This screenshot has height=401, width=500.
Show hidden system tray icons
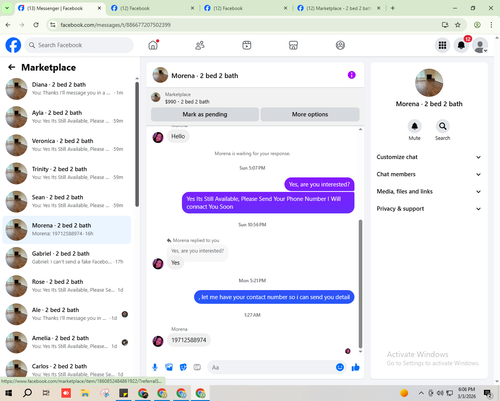[x=421, y=393]
